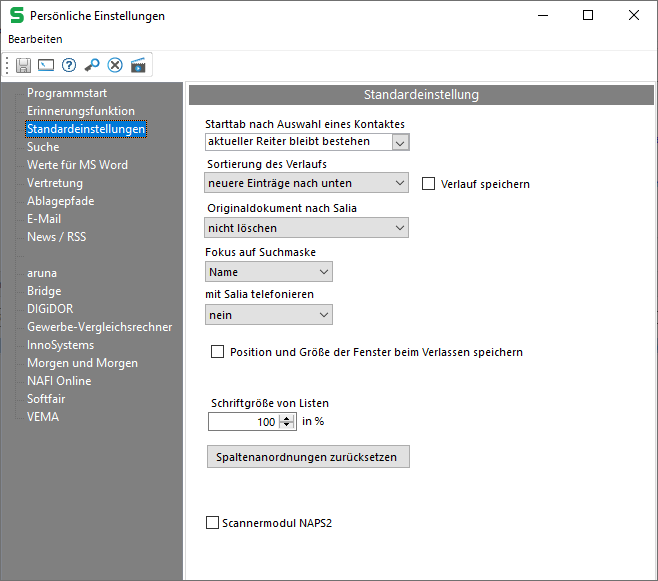Click the circled X cancel icon
This screenshot has height=581, width=658.
115,65
